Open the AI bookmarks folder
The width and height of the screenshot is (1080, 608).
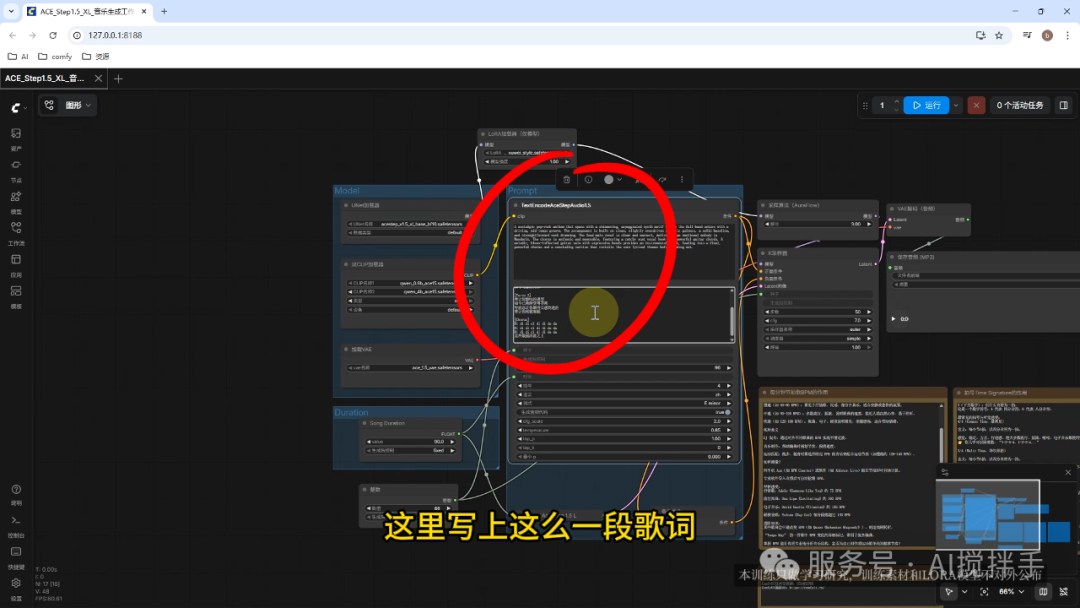pos(18,56)
